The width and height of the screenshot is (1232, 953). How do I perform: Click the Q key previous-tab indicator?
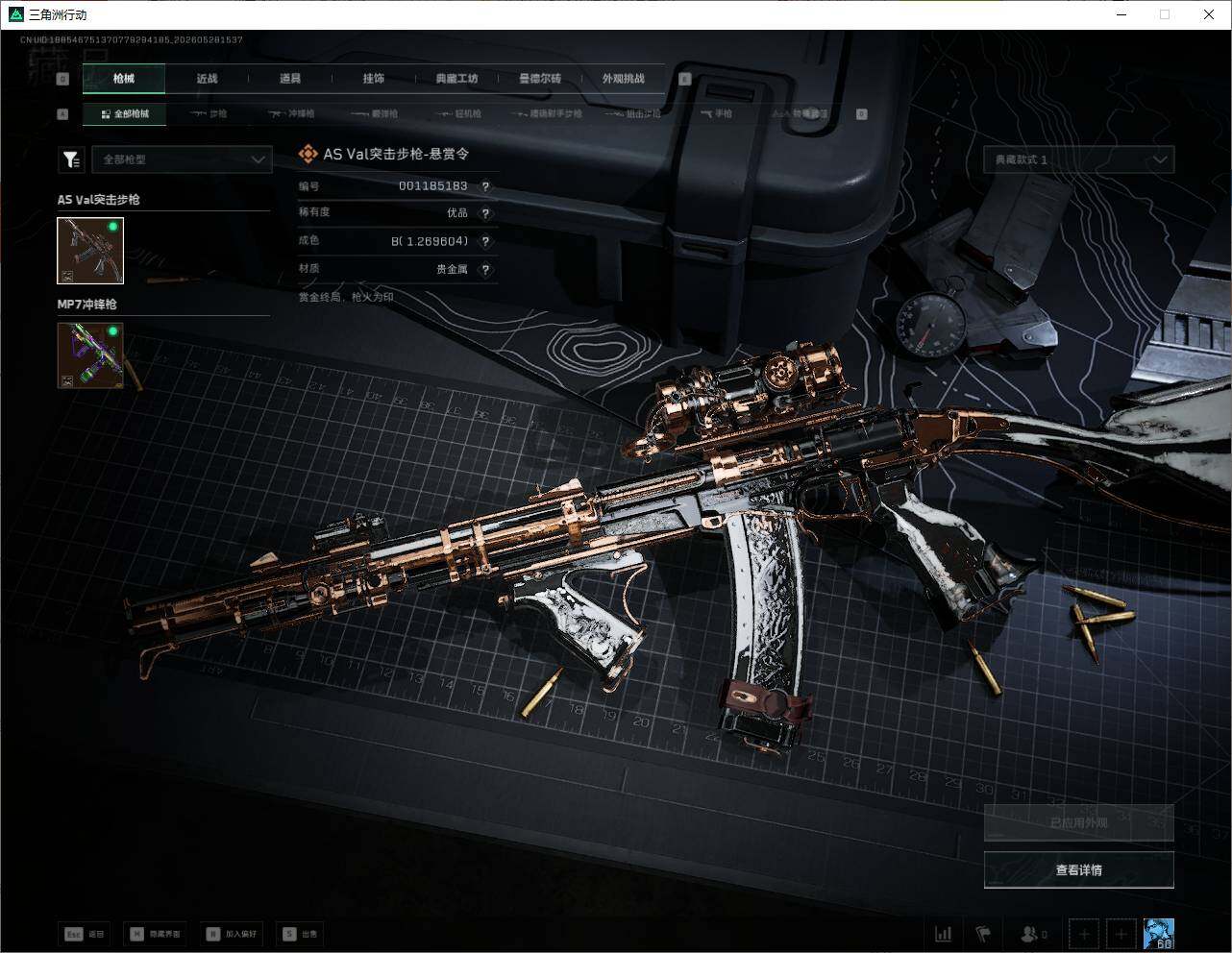[62, 79]
